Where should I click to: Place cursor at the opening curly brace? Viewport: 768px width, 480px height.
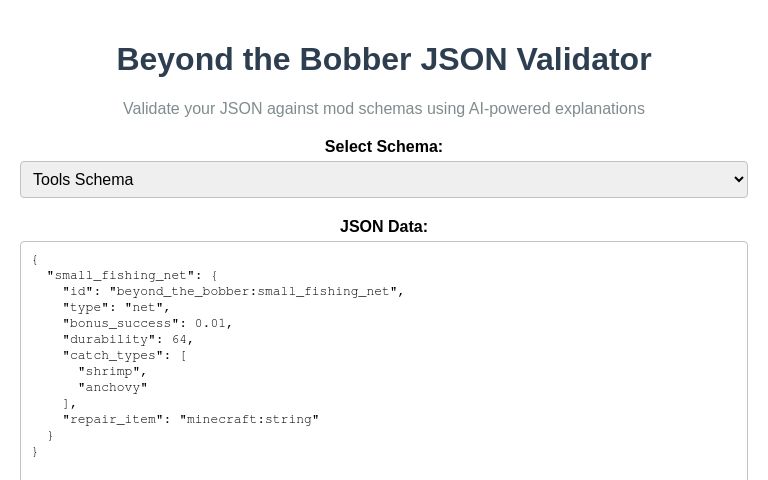click(35, 259)
